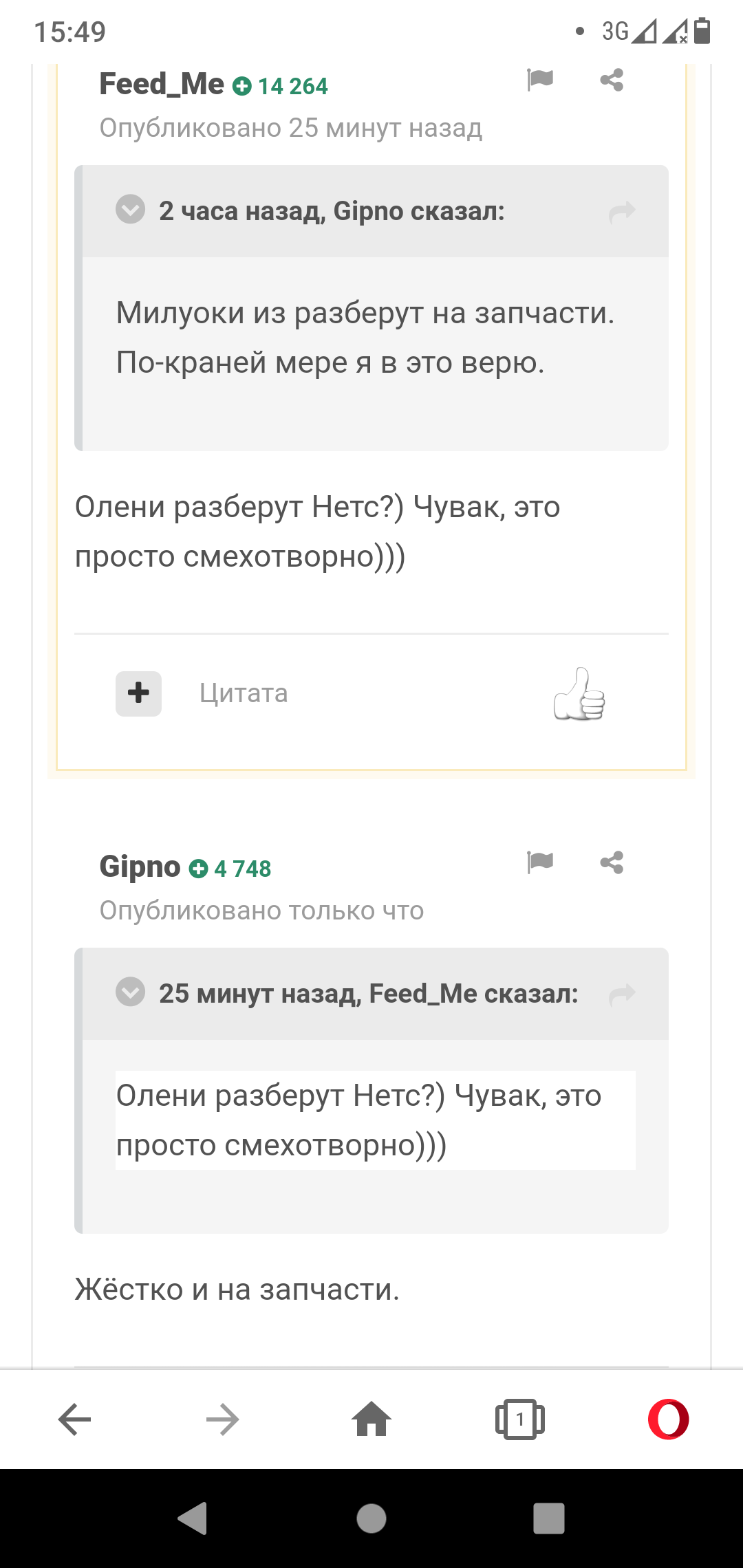View Gipno's reputation score 4 748
Image resolution: width=743 pixels, height=1568 pixels.
230,869
